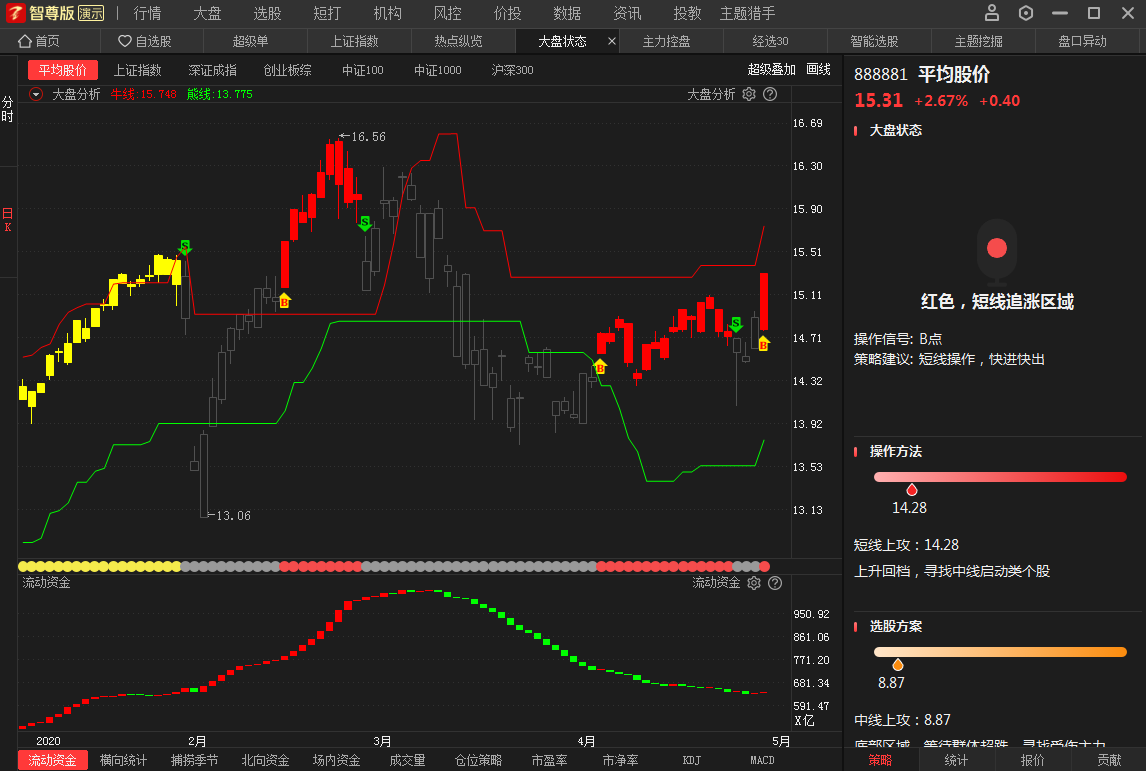Open the 贡献 tab in right panel
Image resolution: width=1146 pixels, height=771 pixels.
click(1109, 760)
